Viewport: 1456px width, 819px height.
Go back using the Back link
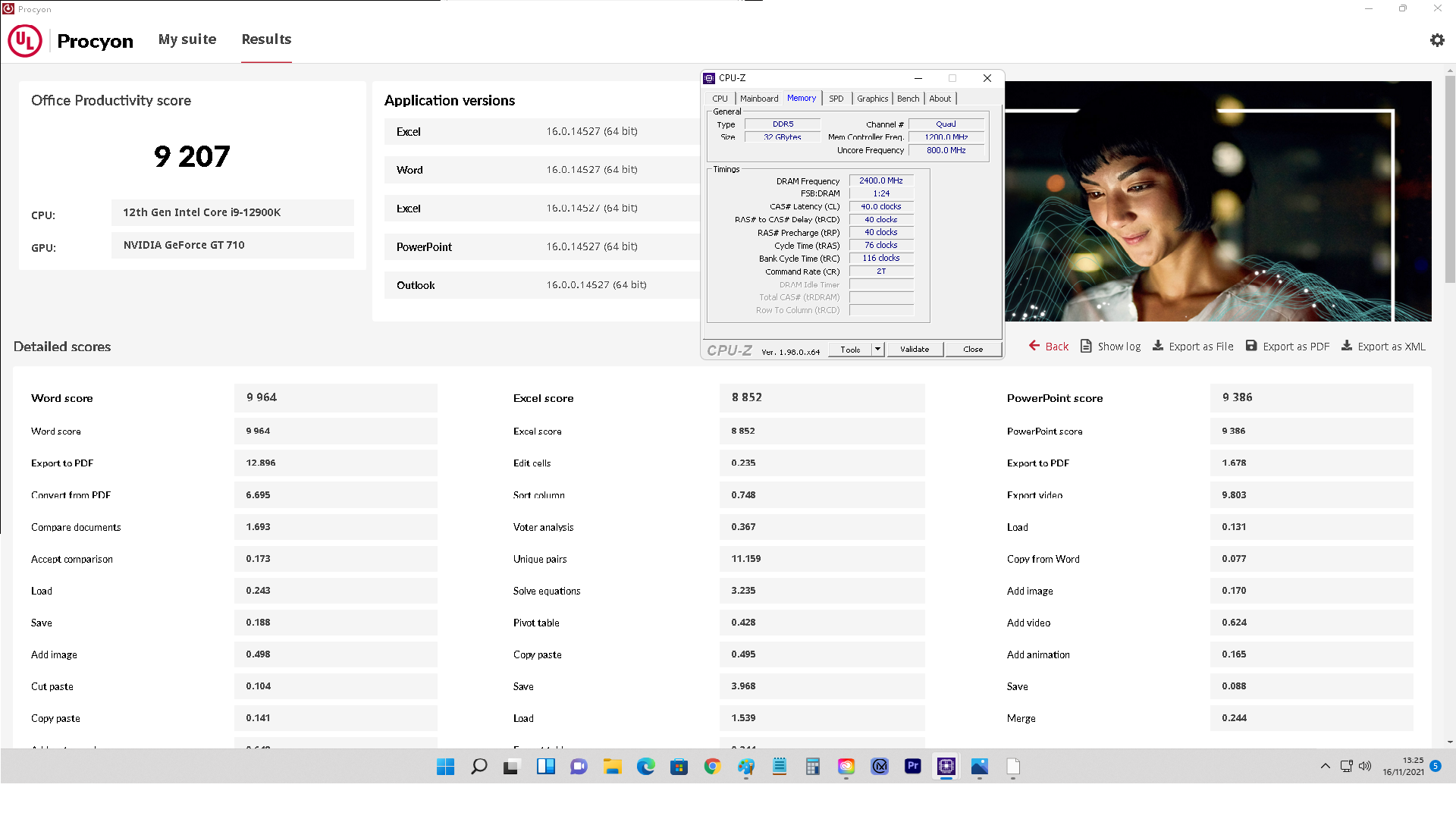[x=1049, y=347]
